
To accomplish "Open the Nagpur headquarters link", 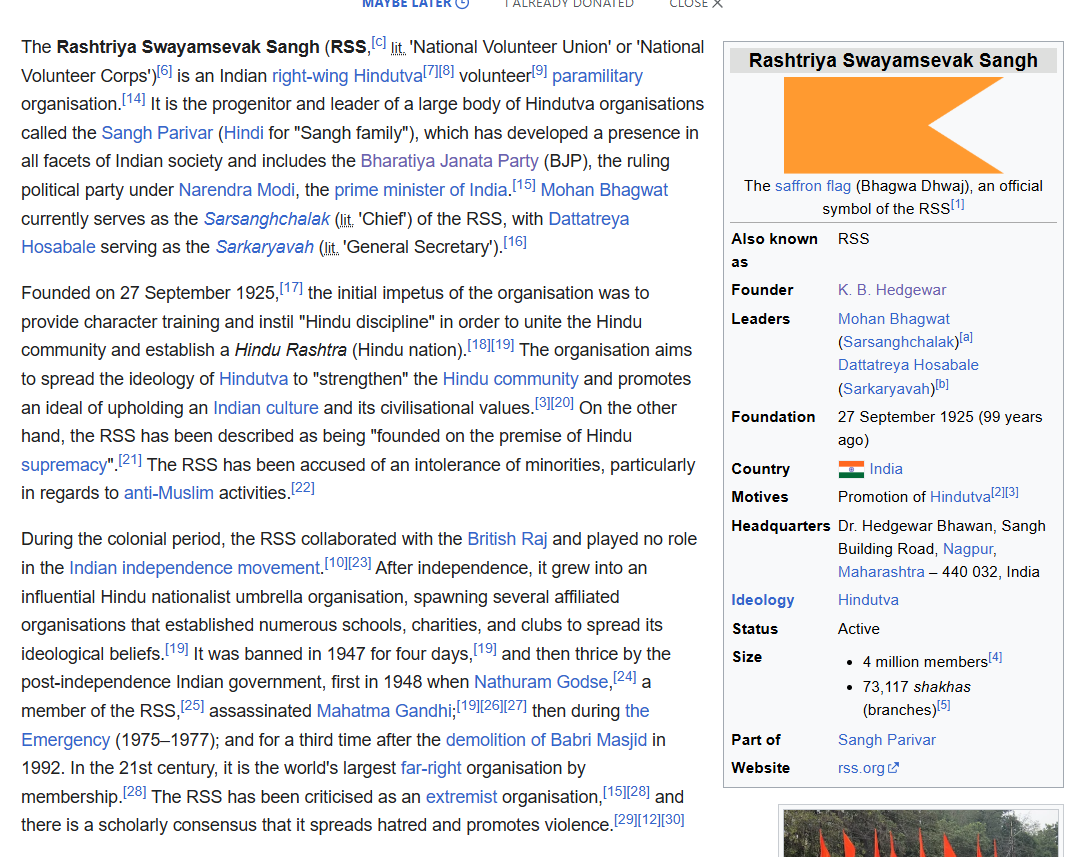I will [x=967, y=549].
